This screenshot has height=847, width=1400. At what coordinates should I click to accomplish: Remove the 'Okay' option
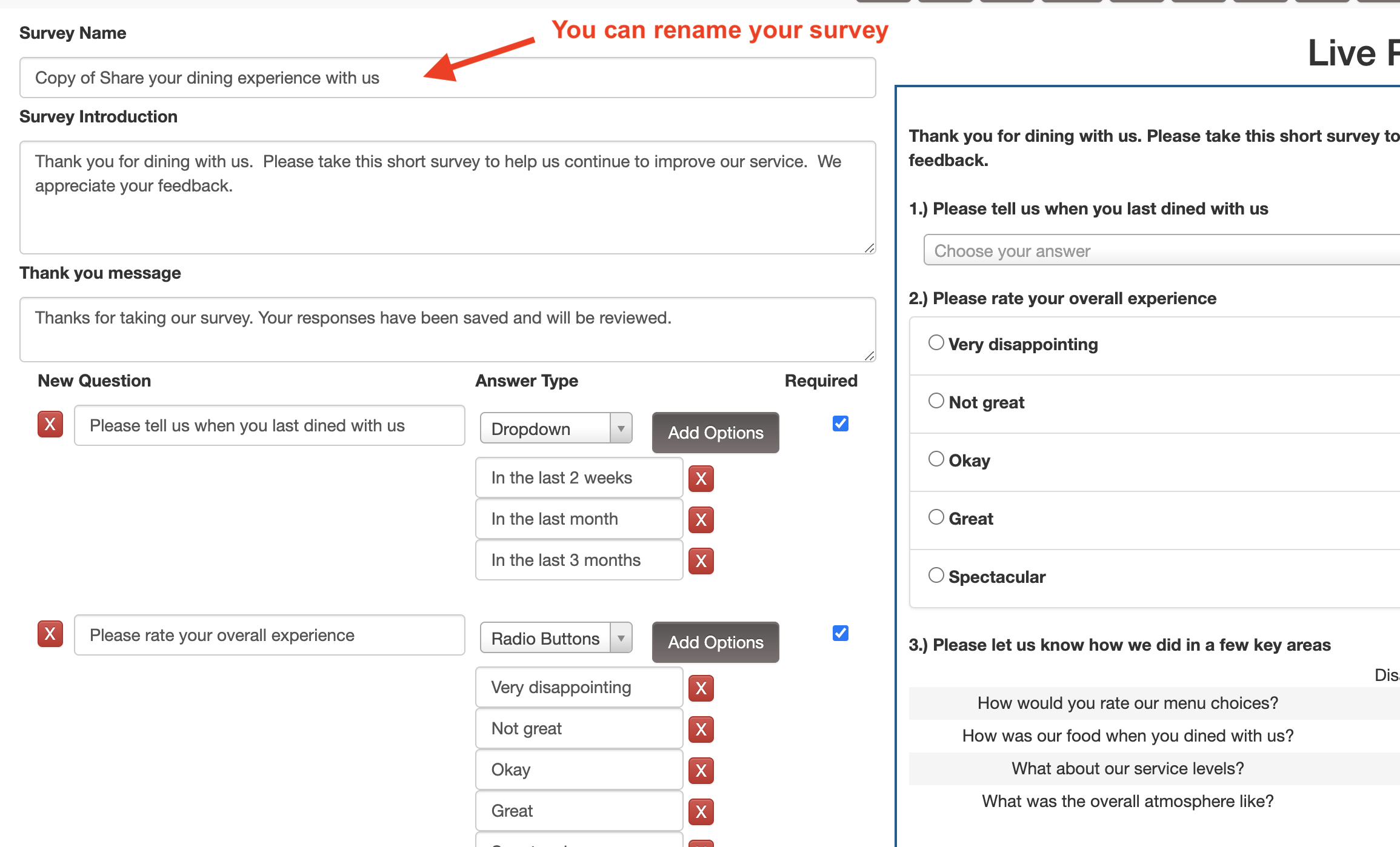tap(701, 771)
